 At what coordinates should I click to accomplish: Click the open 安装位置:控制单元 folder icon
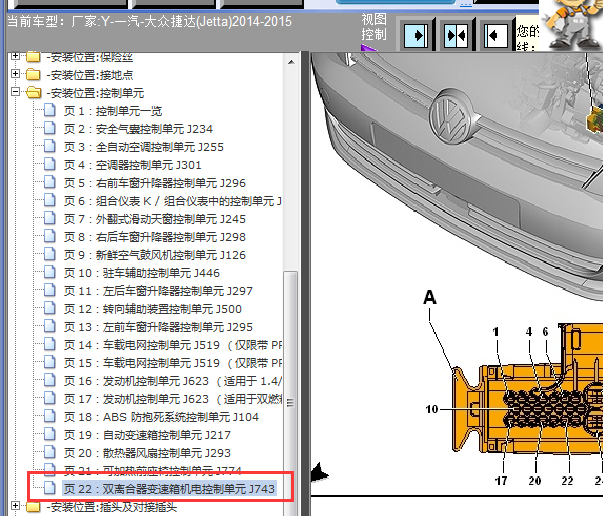click(33, 92)
